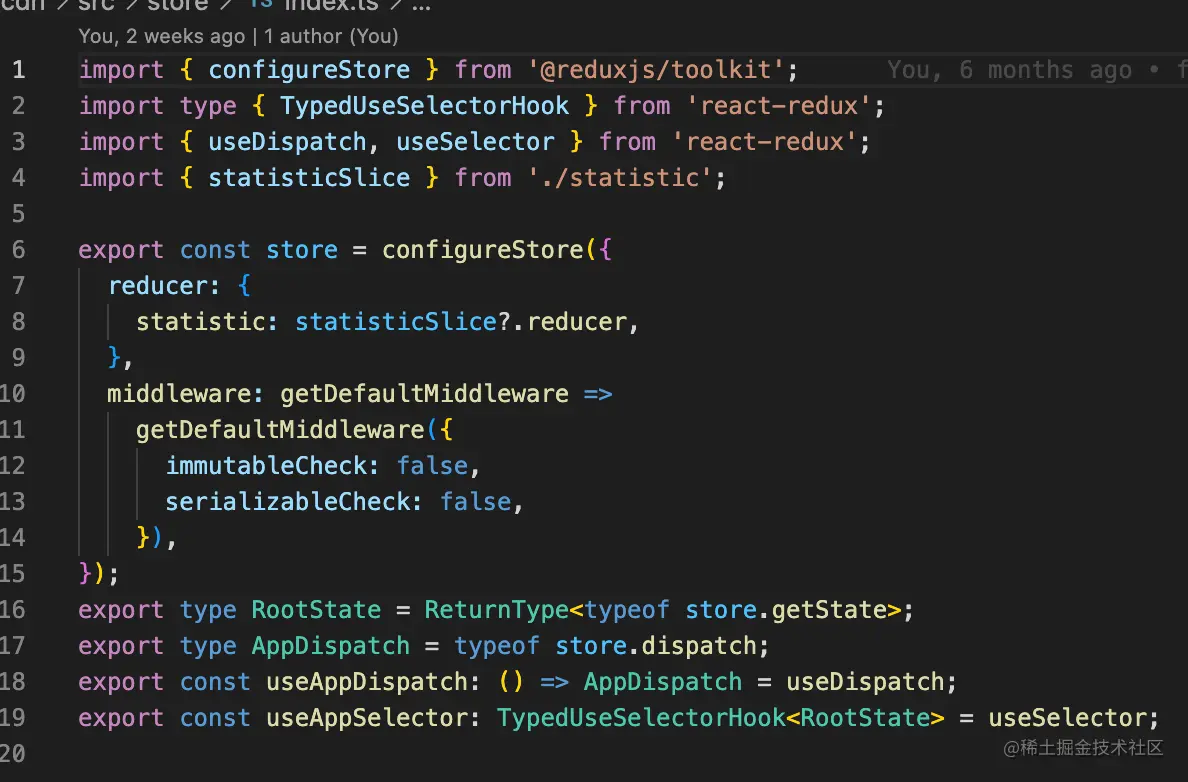
Task: Click useSelector in the line 3 import
Action: click(x=475, y=142)
